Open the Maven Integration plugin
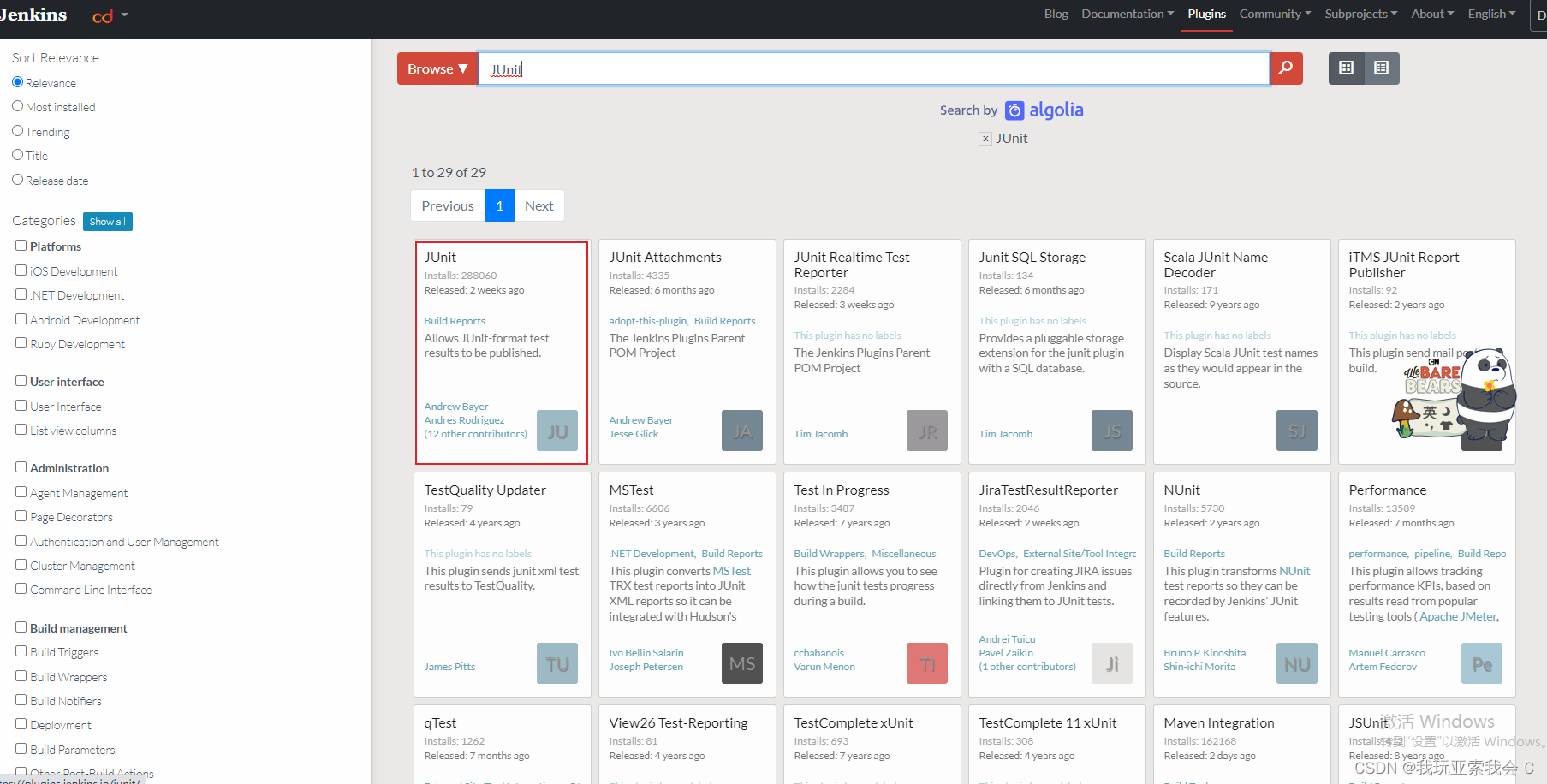Viewport: 1547px width, 784px height. coord(1219,723)
